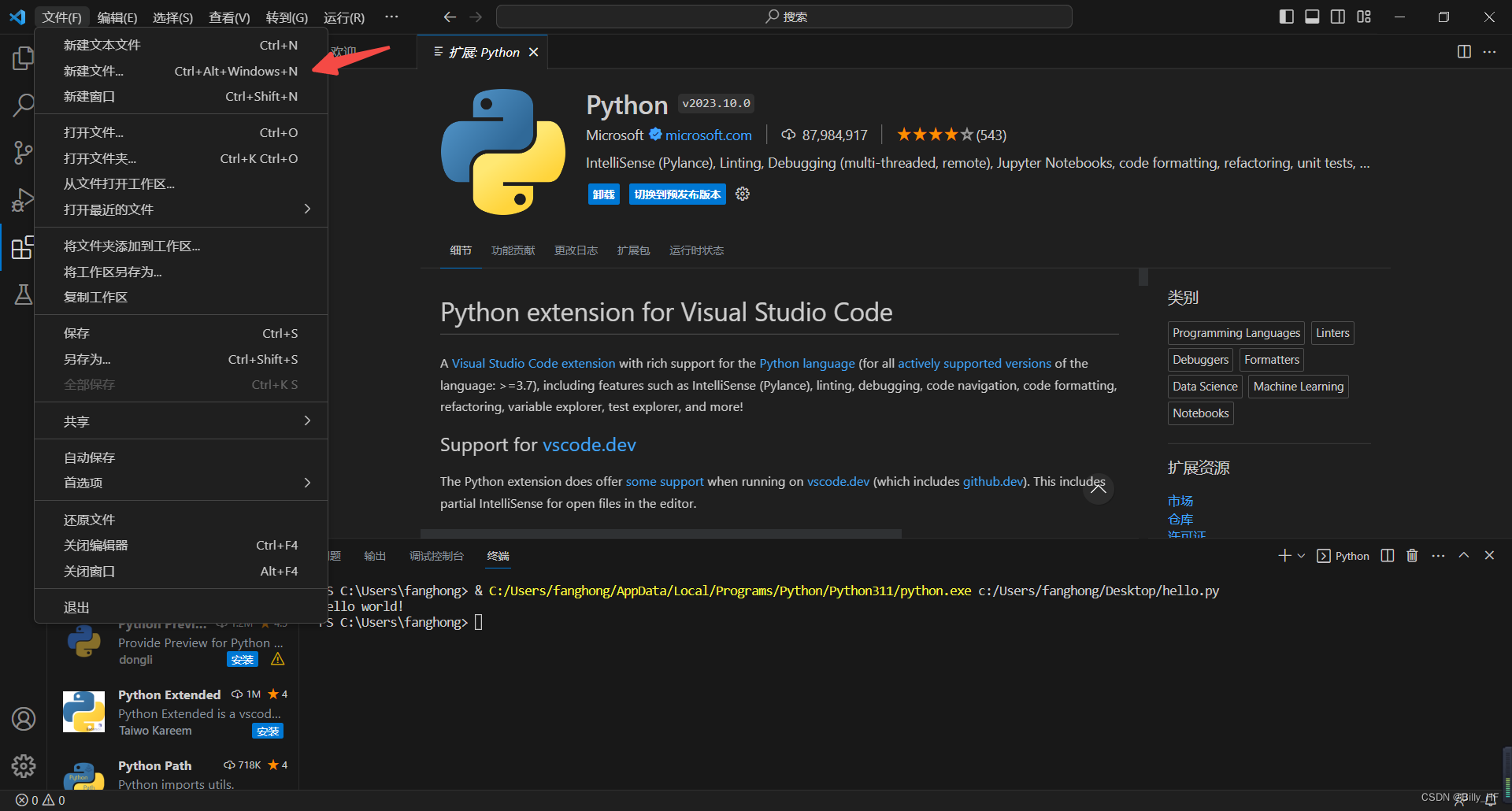The image size is (1512, 811).
Task: Select 打开文件夹... menu item
Action: coord(181,158)
